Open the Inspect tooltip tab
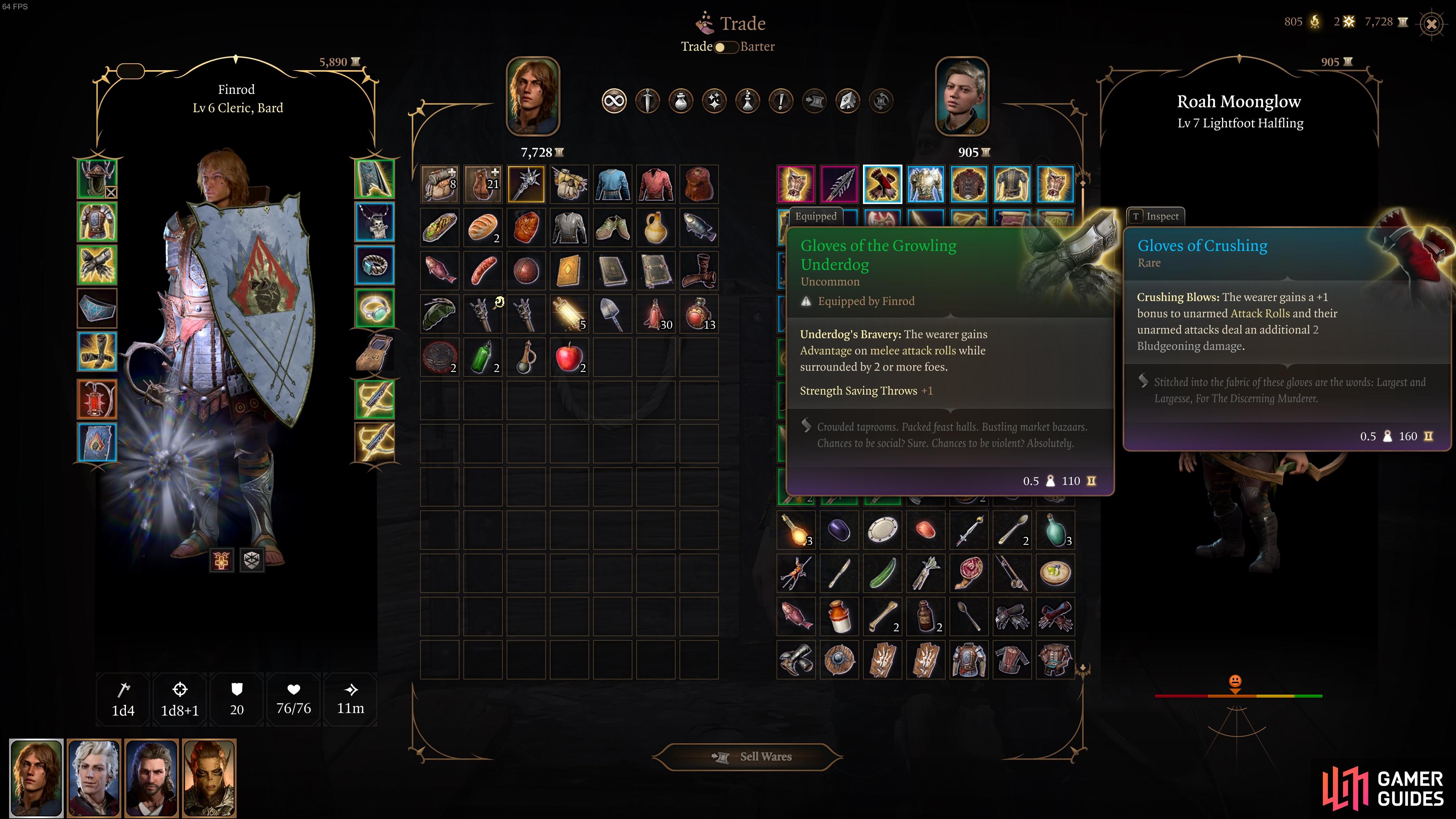This screenshot has height=819, width=1456. 1155,216
